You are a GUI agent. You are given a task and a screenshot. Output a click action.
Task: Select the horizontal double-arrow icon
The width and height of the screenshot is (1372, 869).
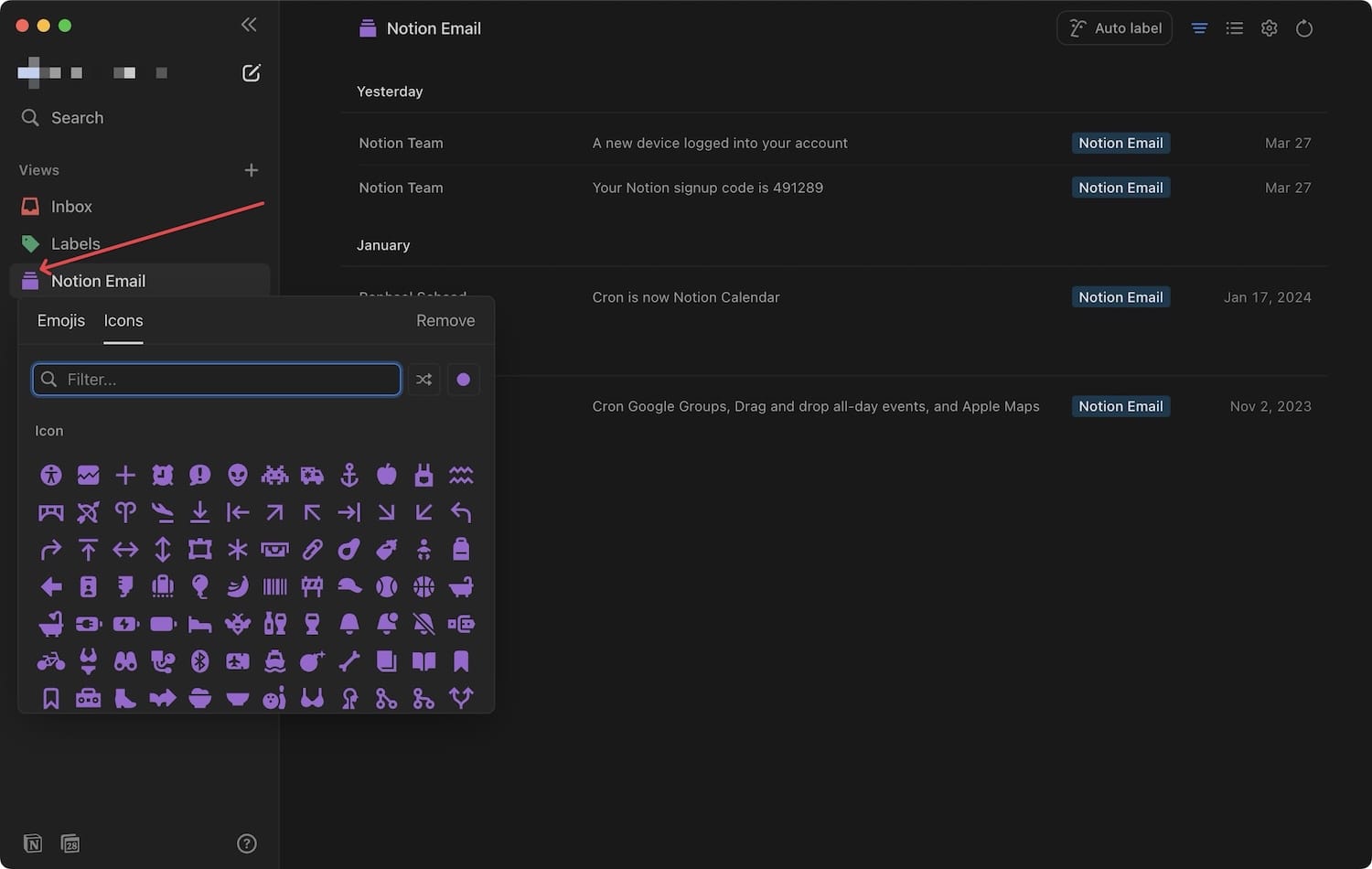coord(125,550)
